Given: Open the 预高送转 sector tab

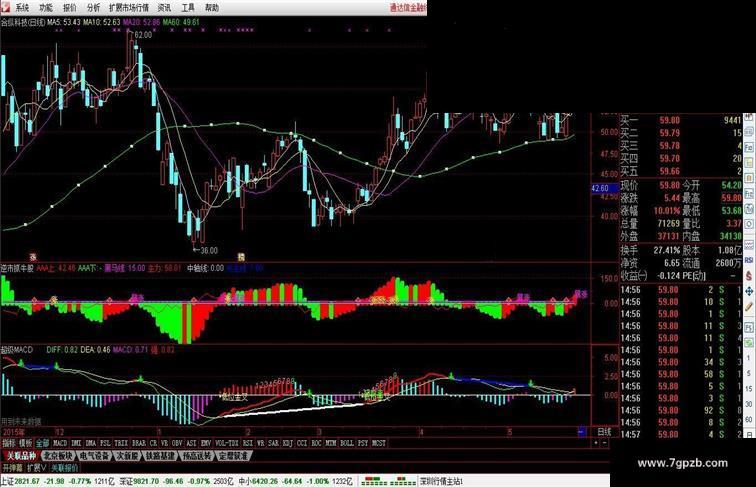Looking at the screenshot, I should point(197,455).
